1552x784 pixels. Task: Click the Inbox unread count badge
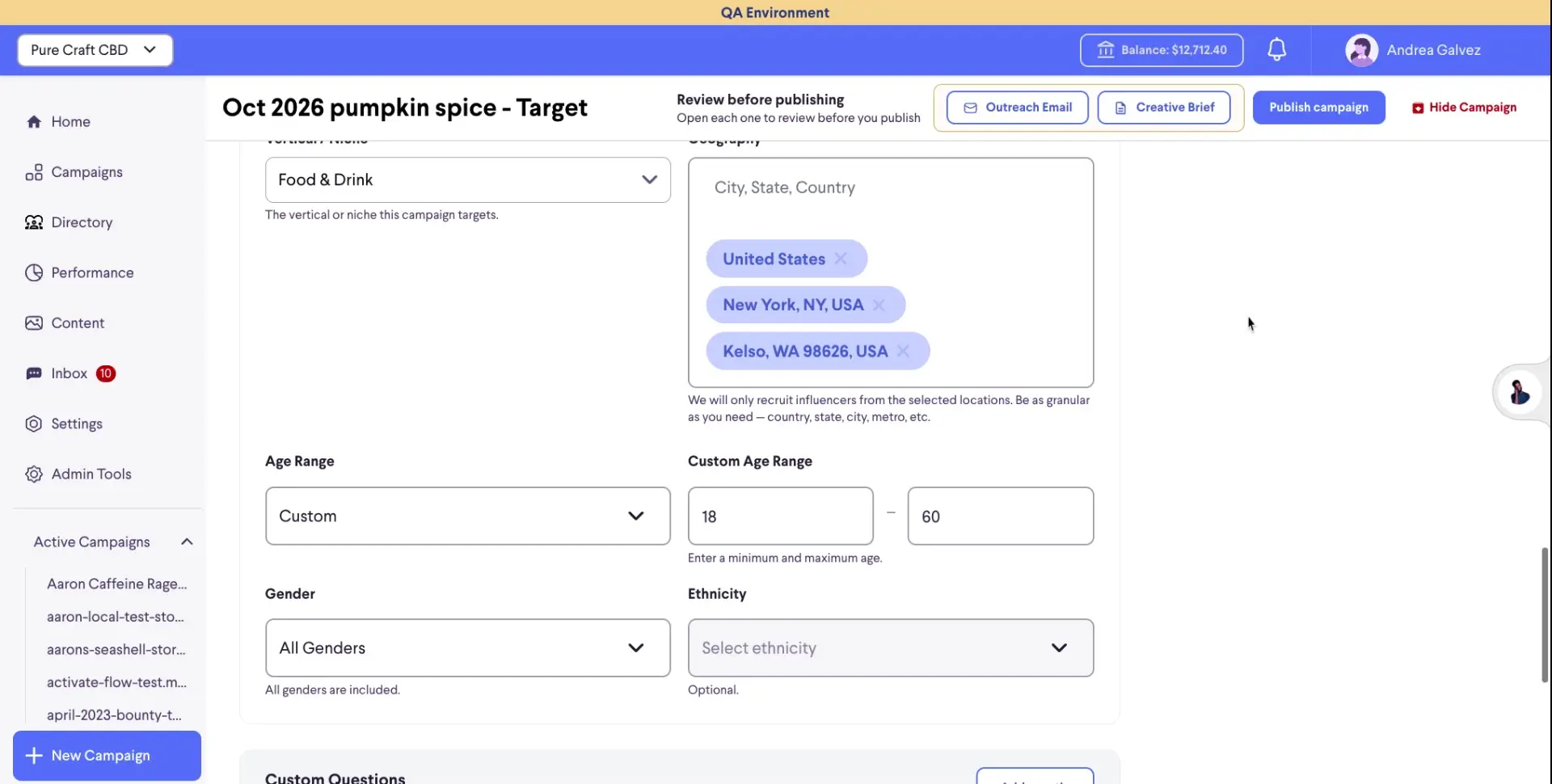tap(106, 373)
